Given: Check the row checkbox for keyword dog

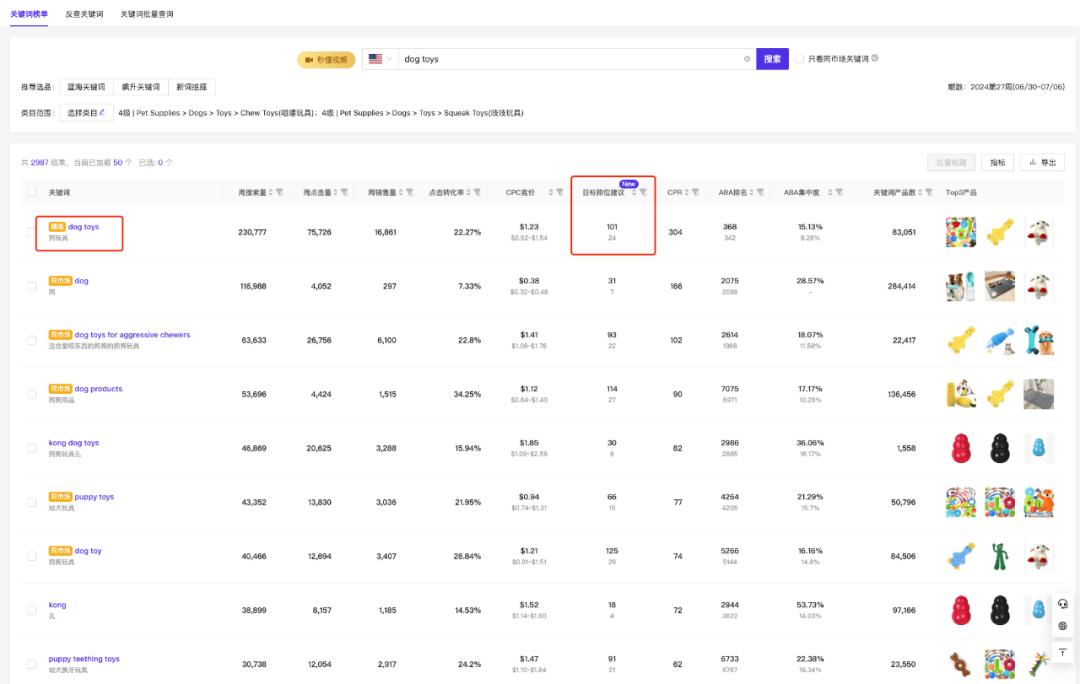Looking at the screenshot, I should [x=32, y=286].
